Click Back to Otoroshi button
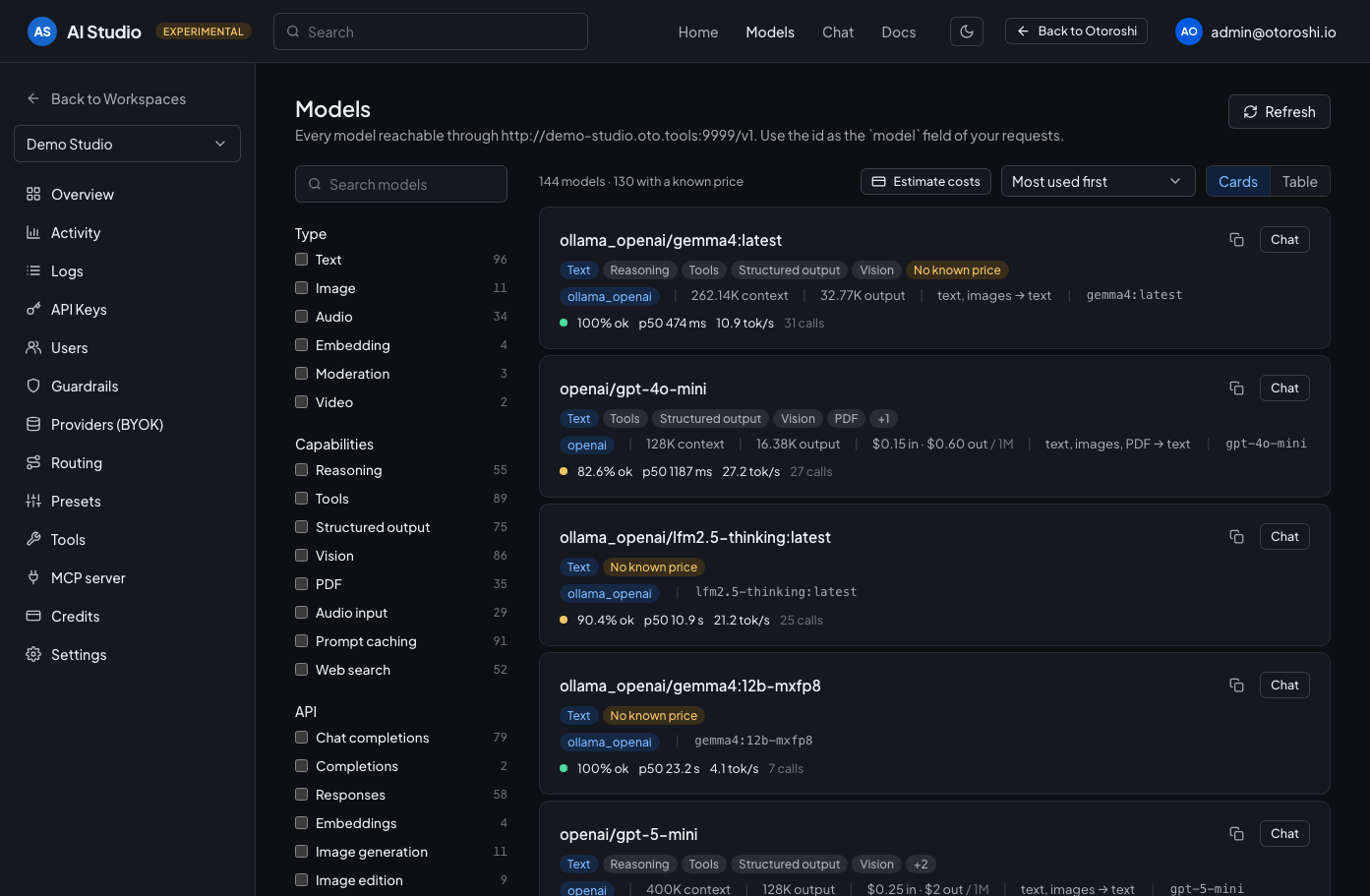 [x=1076, y=31]
